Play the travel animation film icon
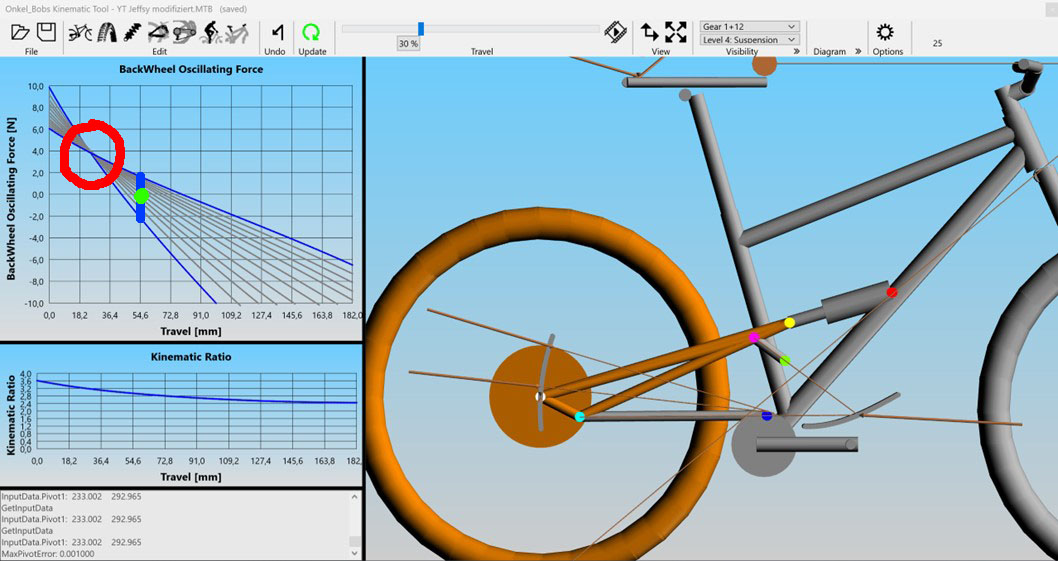This screenshot has height=561, width=1058. (x=615, y=31)
